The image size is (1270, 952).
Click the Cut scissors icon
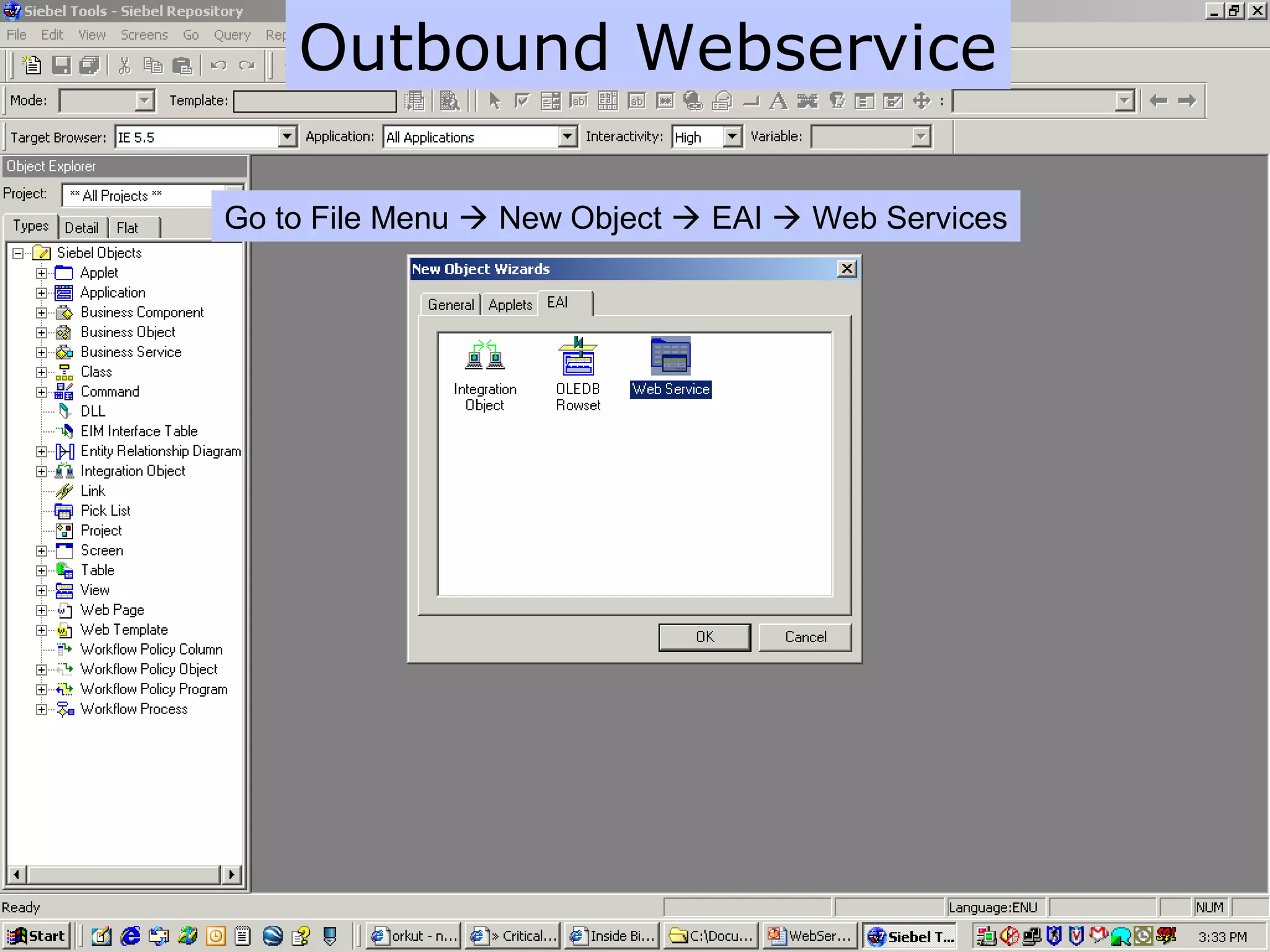click(125, 65)
